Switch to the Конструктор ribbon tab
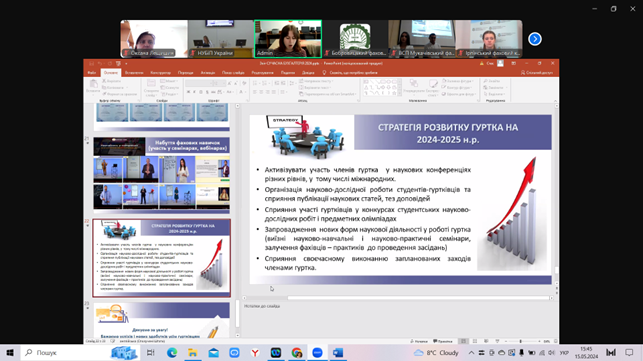The height and width of the screenshot is (361, 643). (160, 73)
